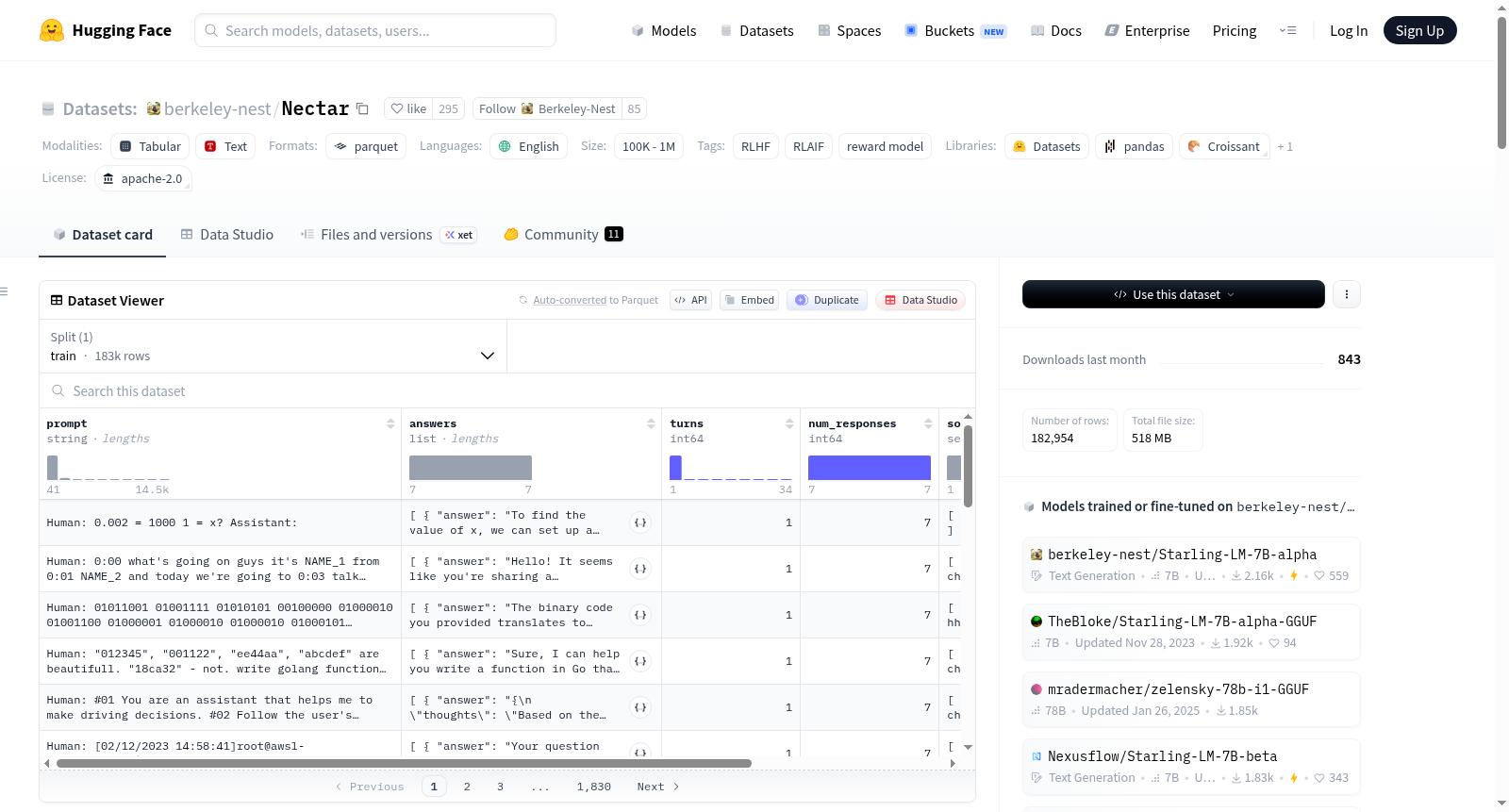Click the RLHF tag
1509x812 pixels.
tap(755, 146)
